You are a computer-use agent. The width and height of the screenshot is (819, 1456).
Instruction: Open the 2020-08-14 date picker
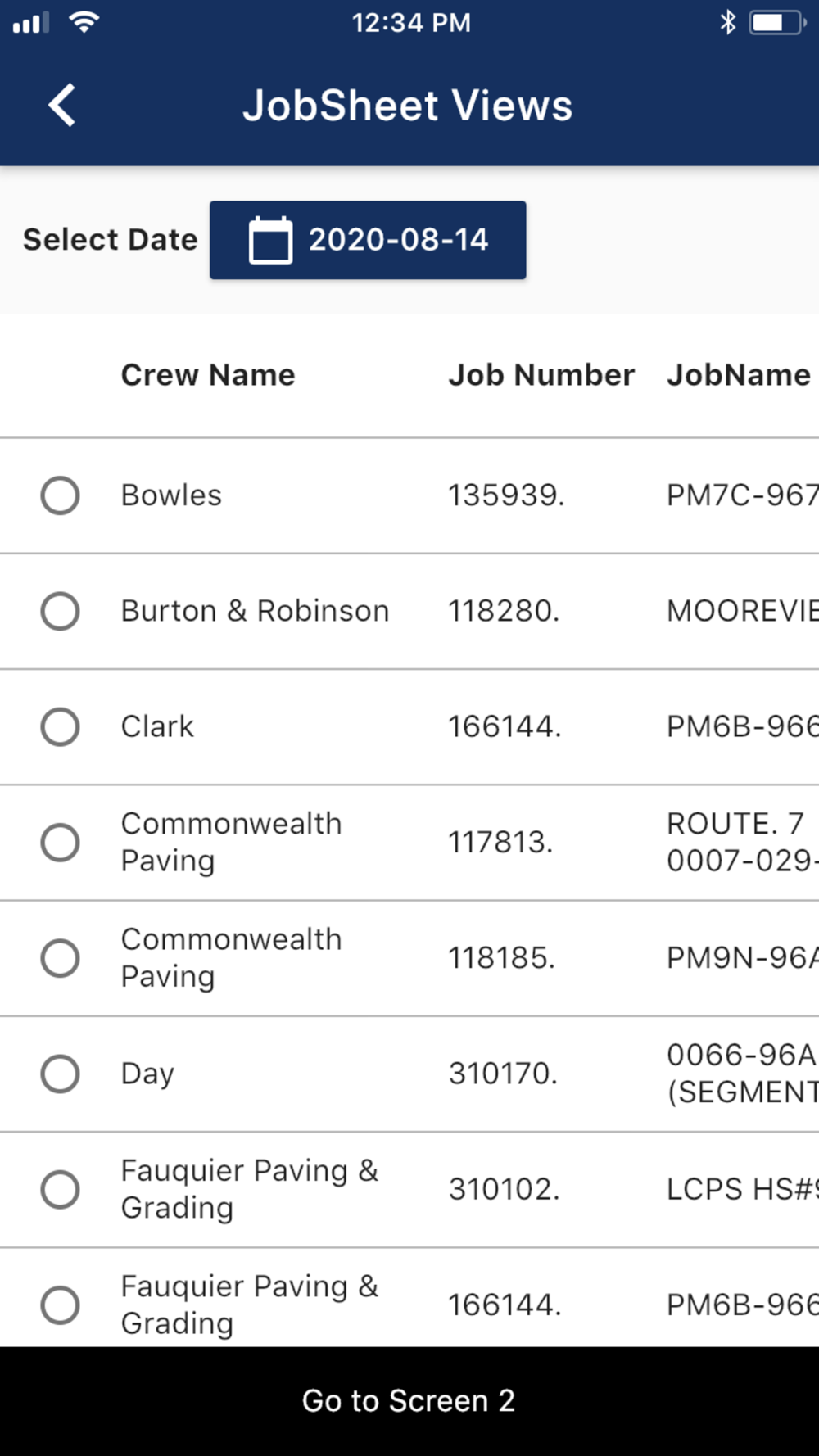point(368,240)
